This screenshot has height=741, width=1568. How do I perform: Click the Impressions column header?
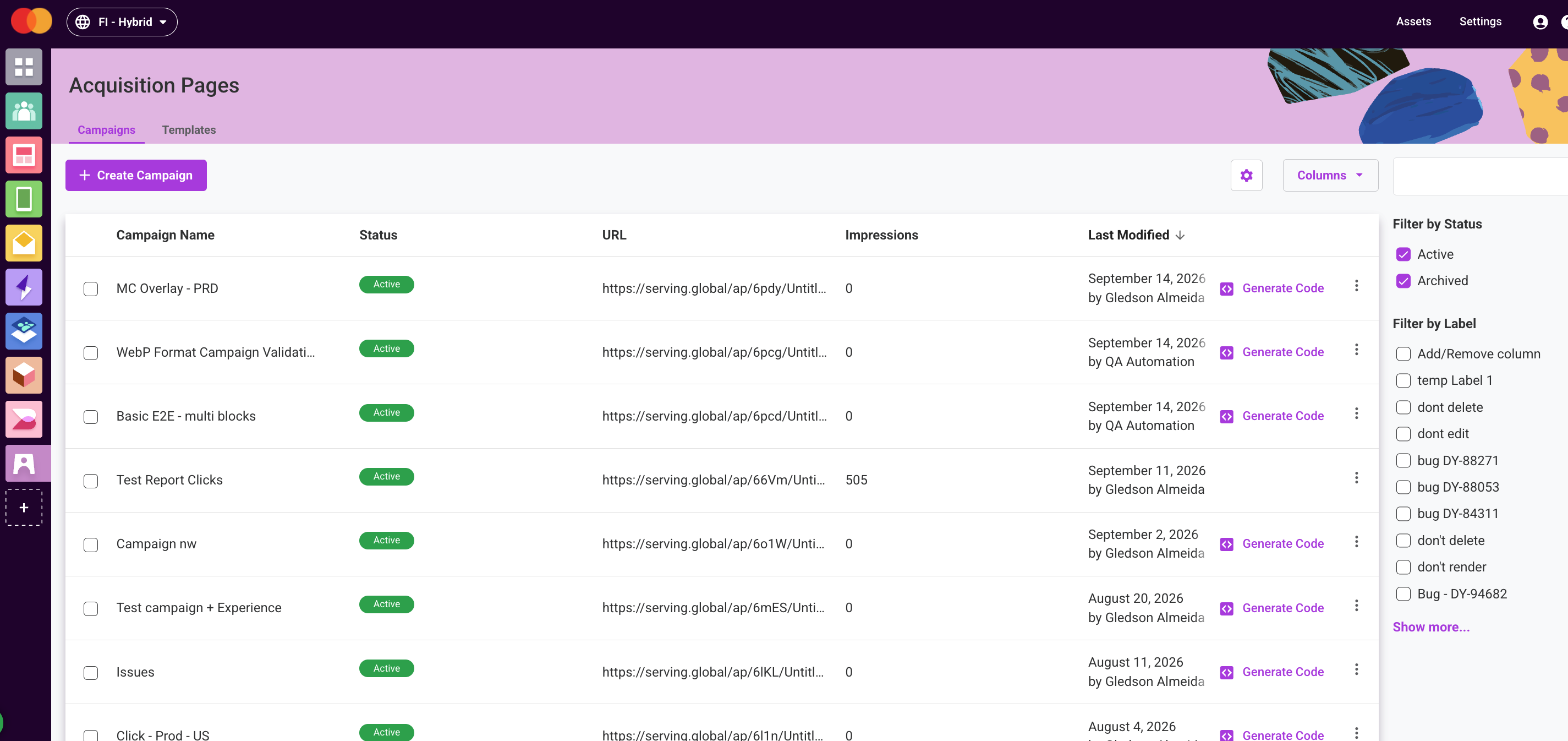881,235
